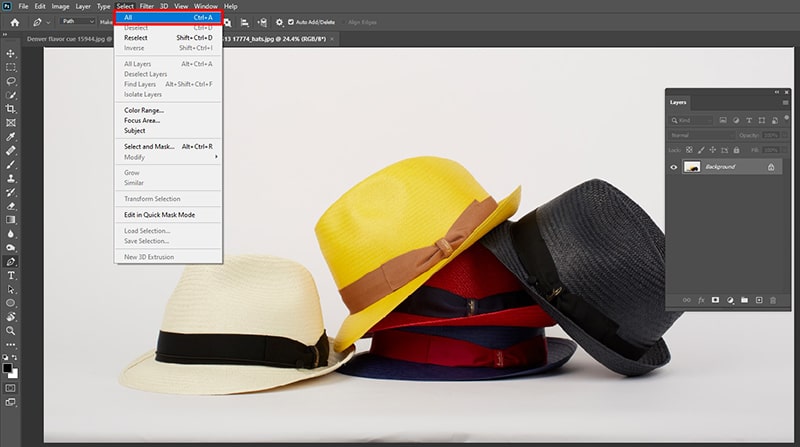
Task: Add a layer style with fx icon
Action: [701, 300]
